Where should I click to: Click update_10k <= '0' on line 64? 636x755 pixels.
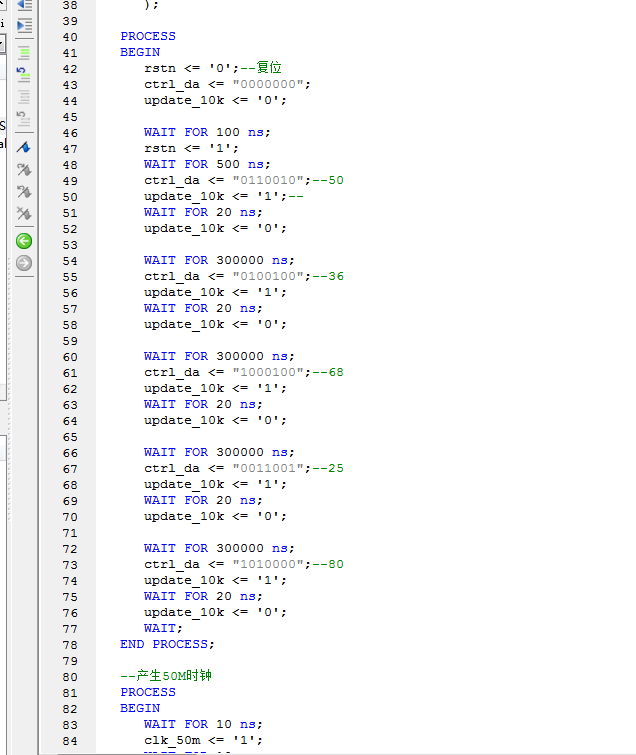click(215, 420)
